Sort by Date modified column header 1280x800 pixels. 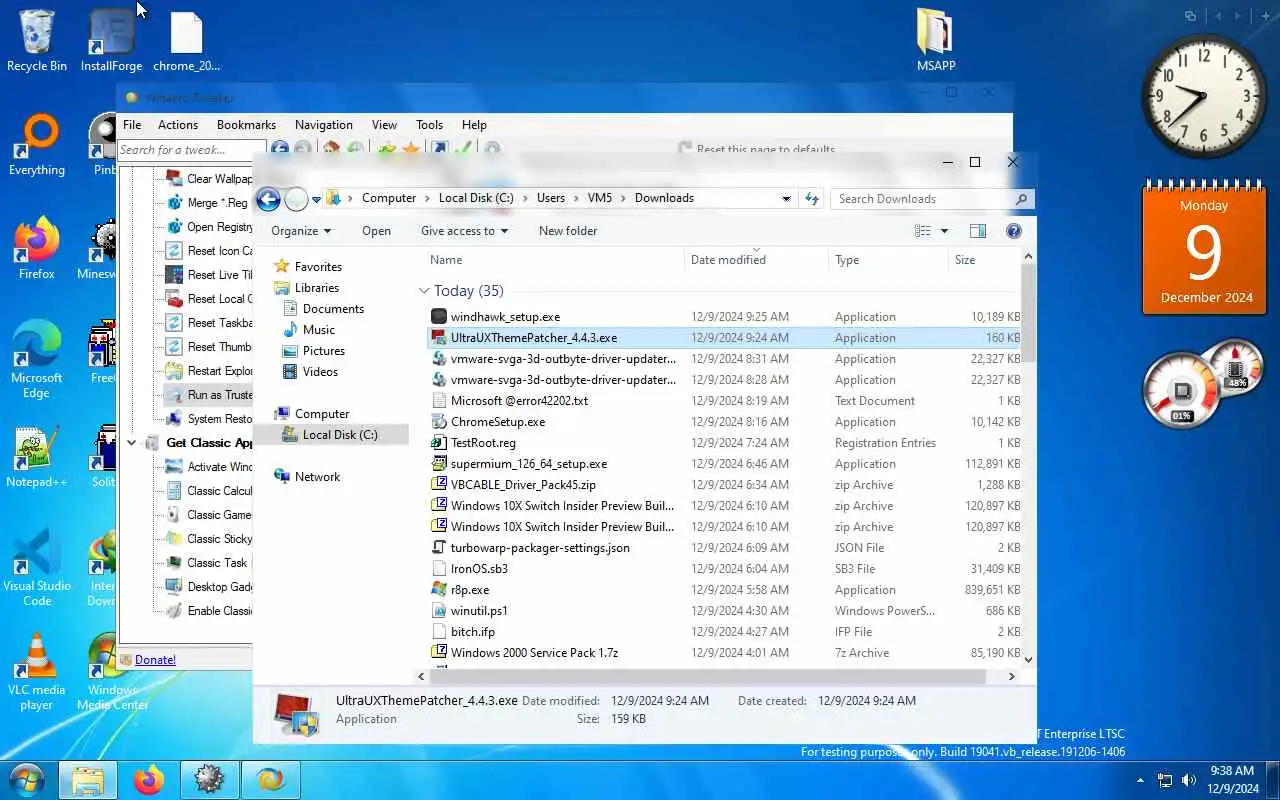click(x=728, y=260)
